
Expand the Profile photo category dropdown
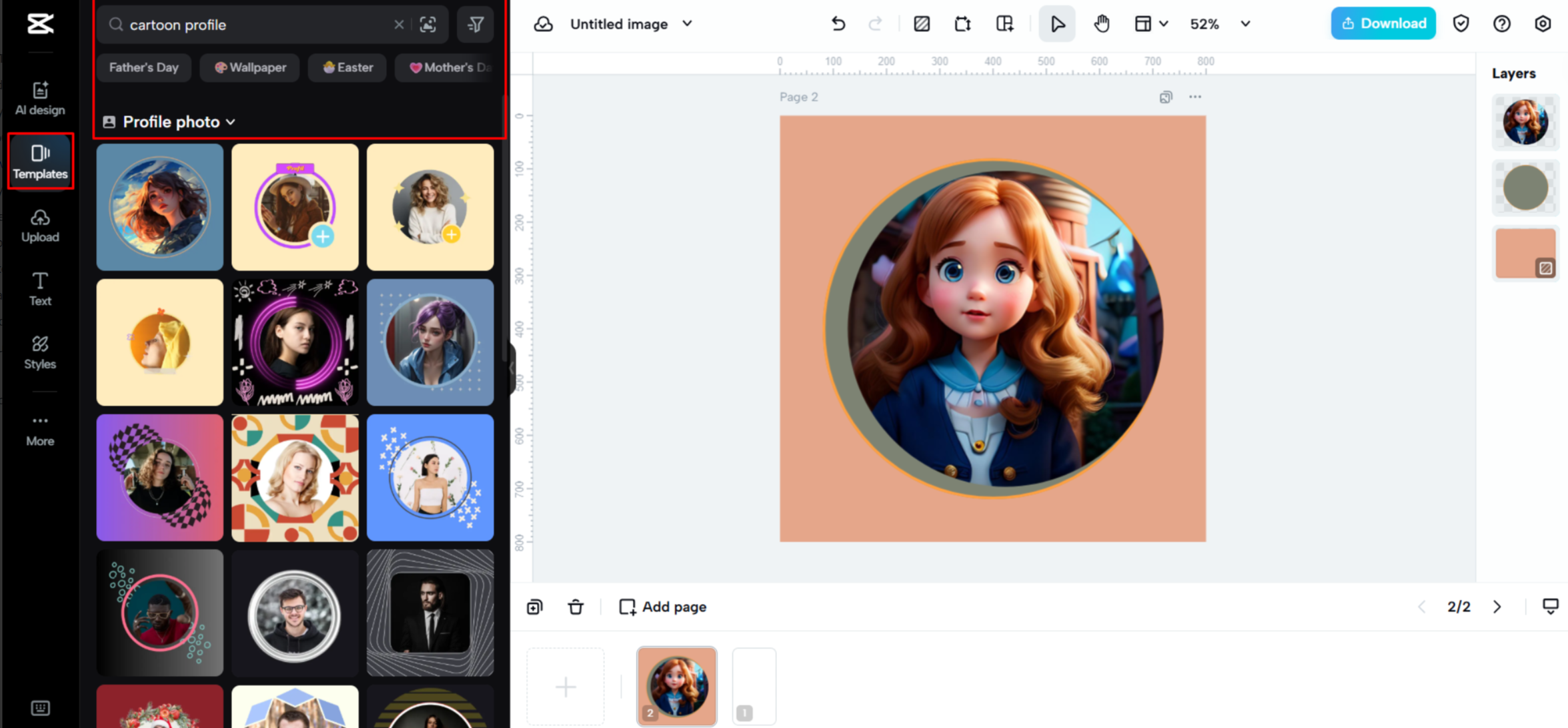click(169, 122)
